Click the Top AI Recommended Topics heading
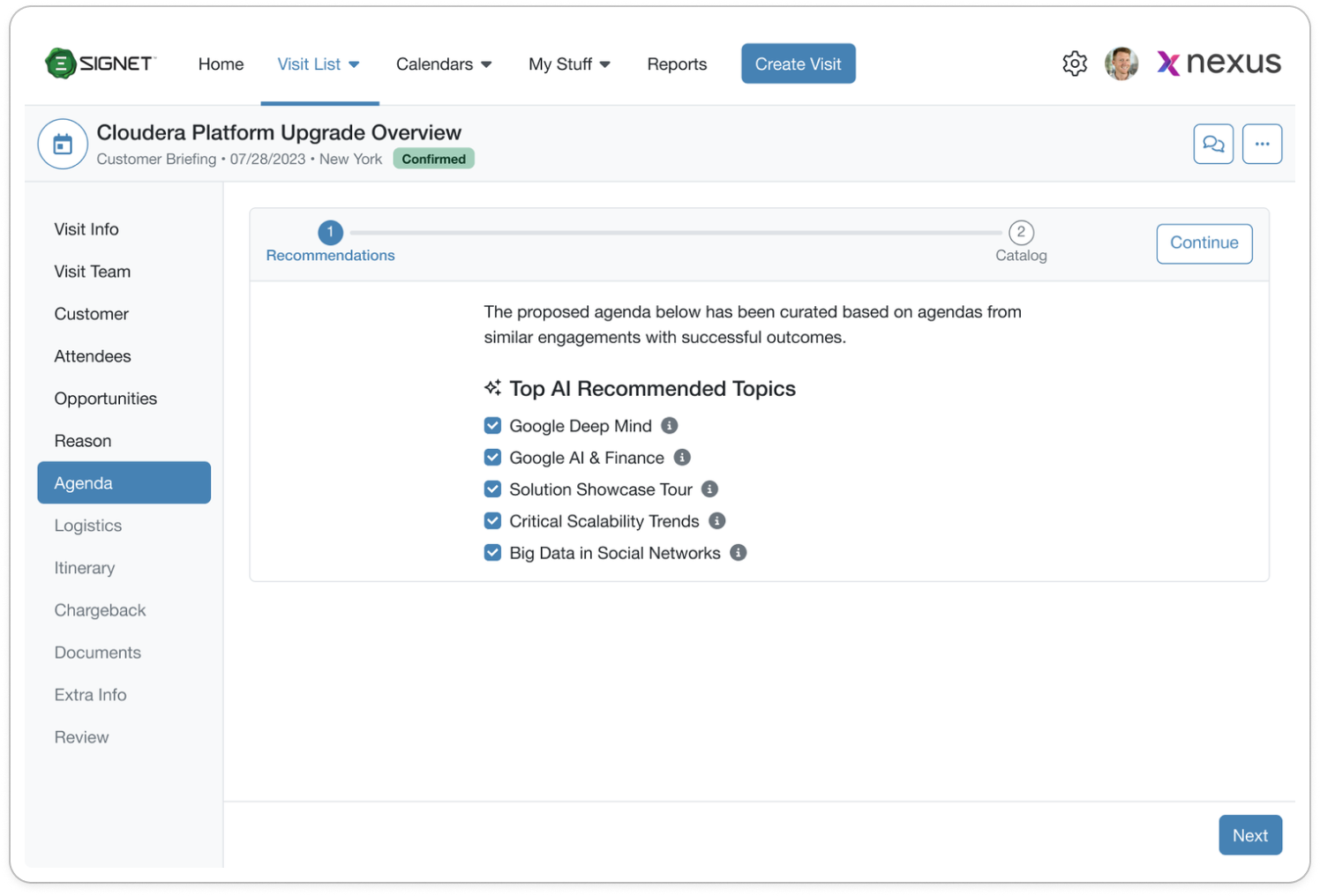The height and width of the screenshot is (896, 1320). (652, 388)
